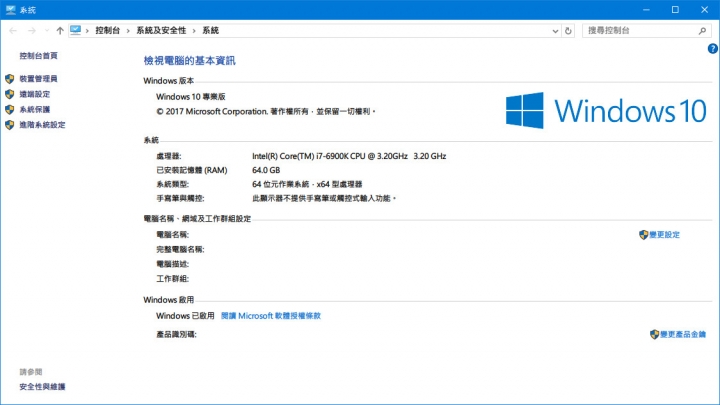Open 閱讀 Microsoft 軟體授權條款 link
This screenshot has height=405, width=720.
point(271,316)
